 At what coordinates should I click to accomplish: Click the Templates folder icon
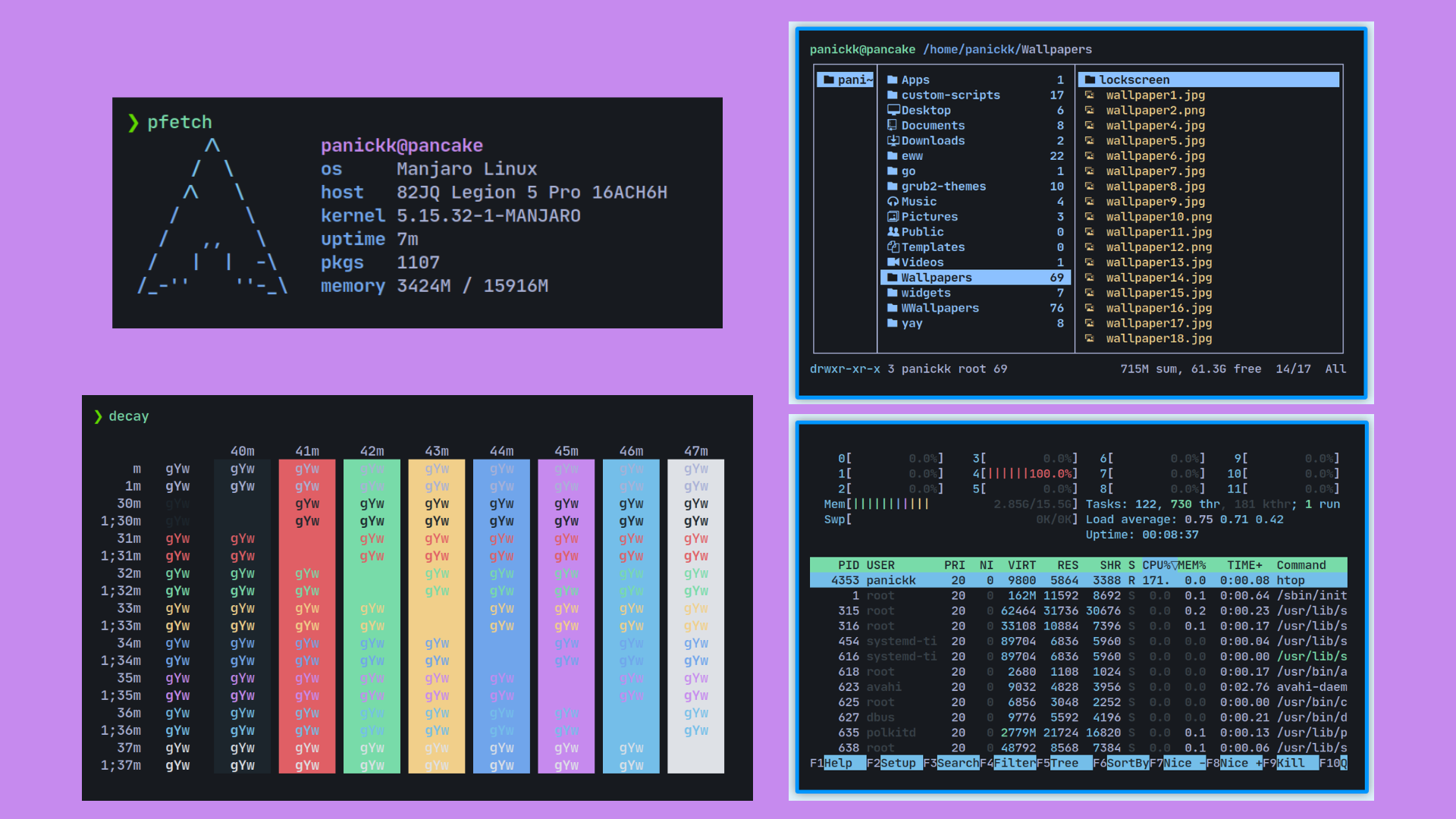893,247
